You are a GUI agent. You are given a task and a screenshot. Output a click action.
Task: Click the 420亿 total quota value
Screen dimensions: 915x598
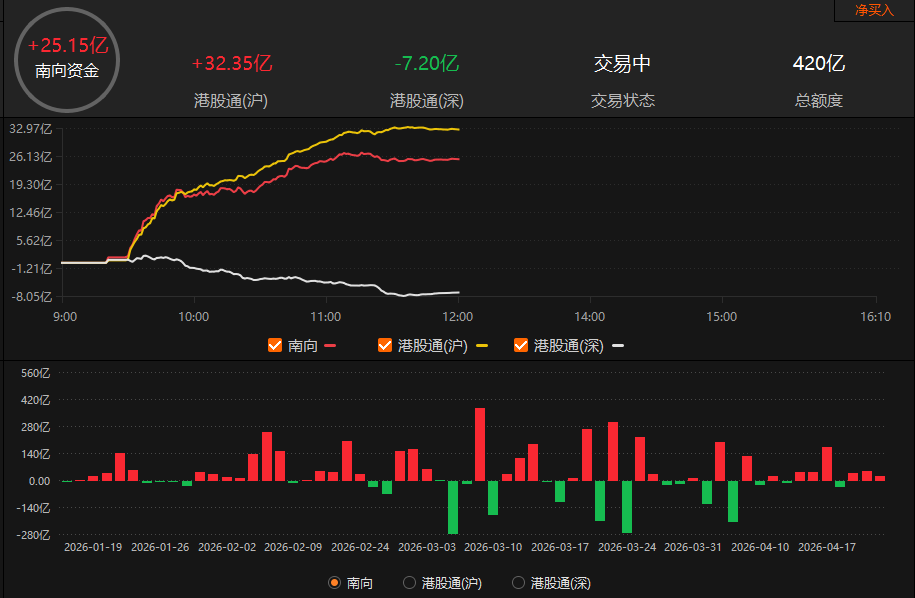point(819,64)
